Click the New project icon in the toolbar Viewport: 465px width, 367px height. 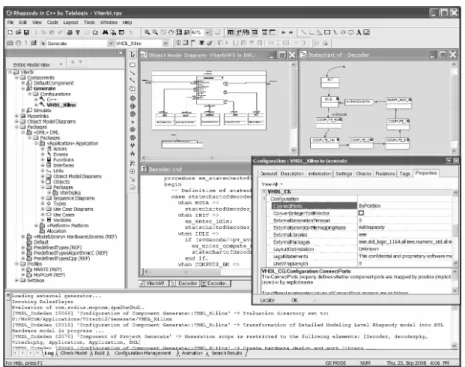pos(10,32)
